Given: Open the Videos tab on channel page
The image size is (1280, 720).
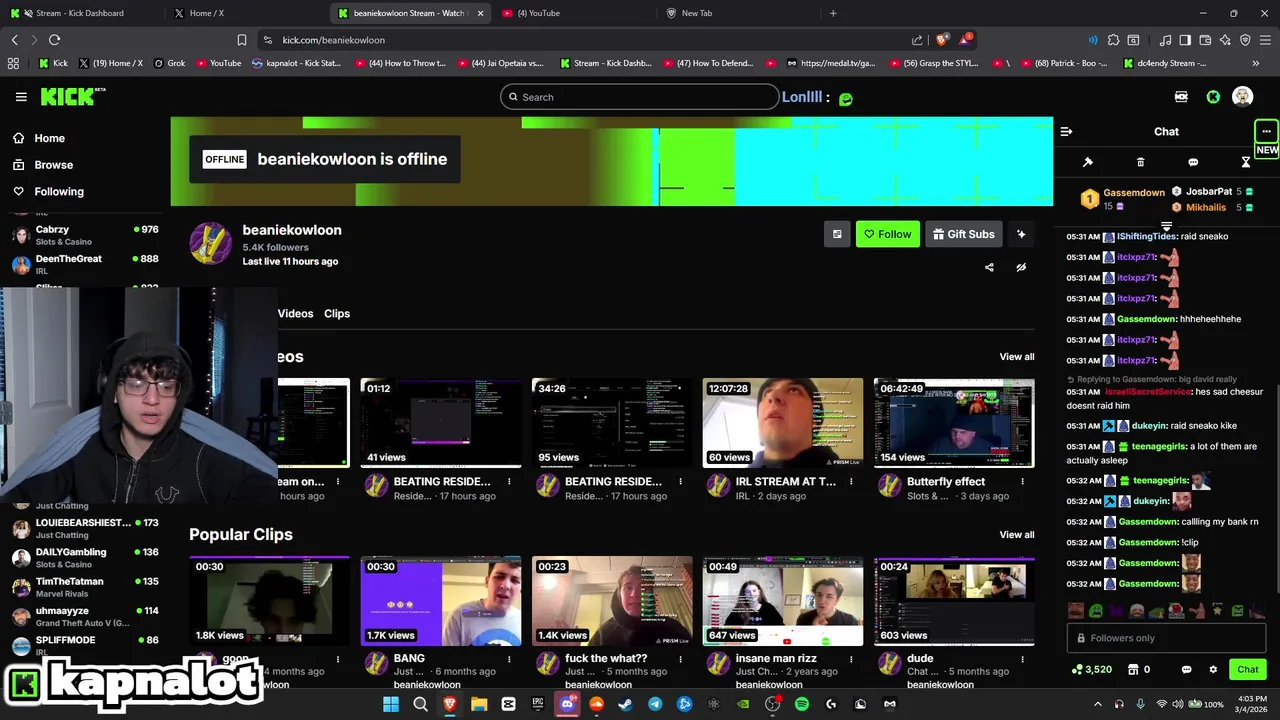Looking at the screenshot, I should click(295, 313).
